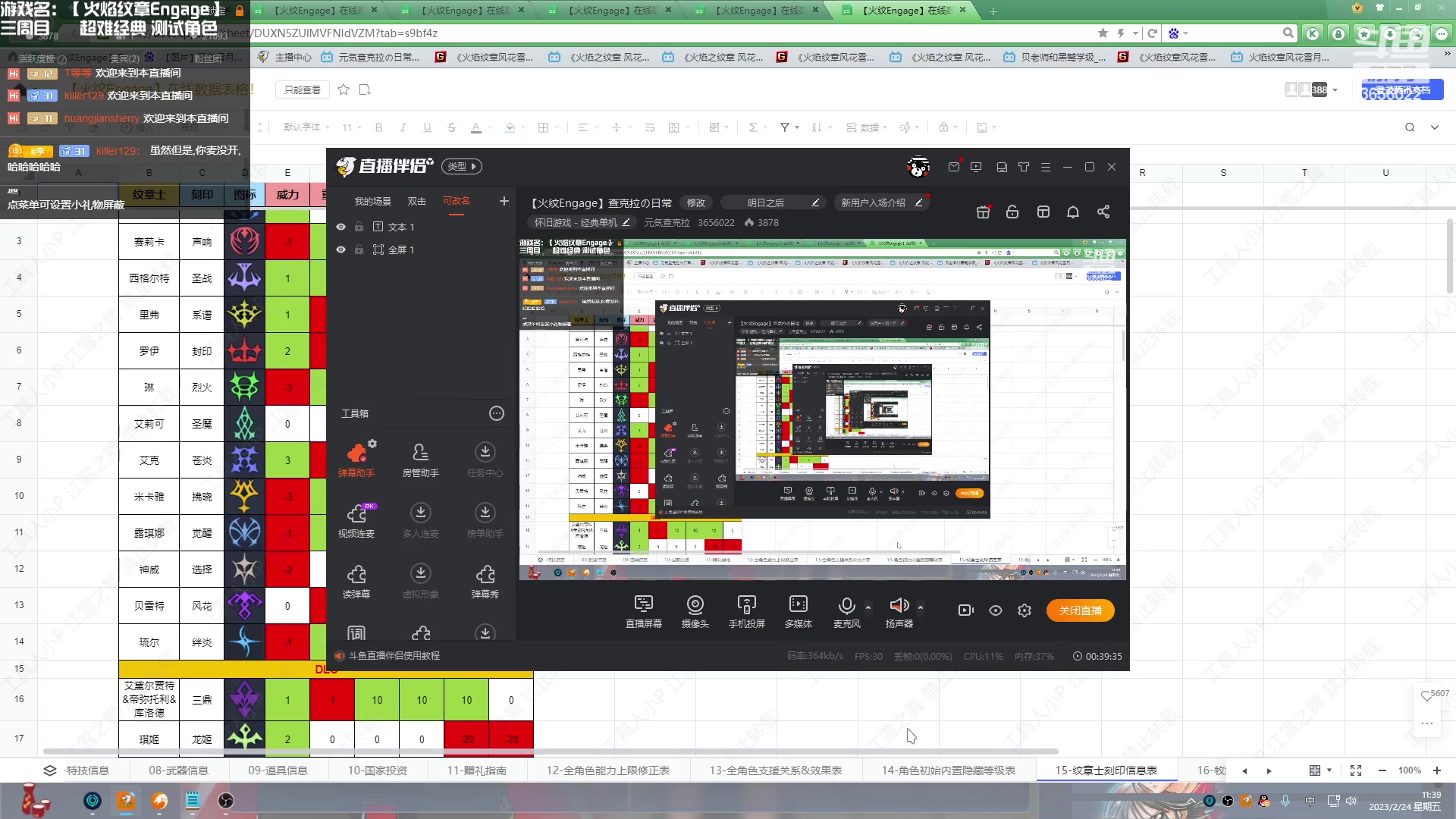
Task: Open the mail messages icon
Action: point(954,167)
